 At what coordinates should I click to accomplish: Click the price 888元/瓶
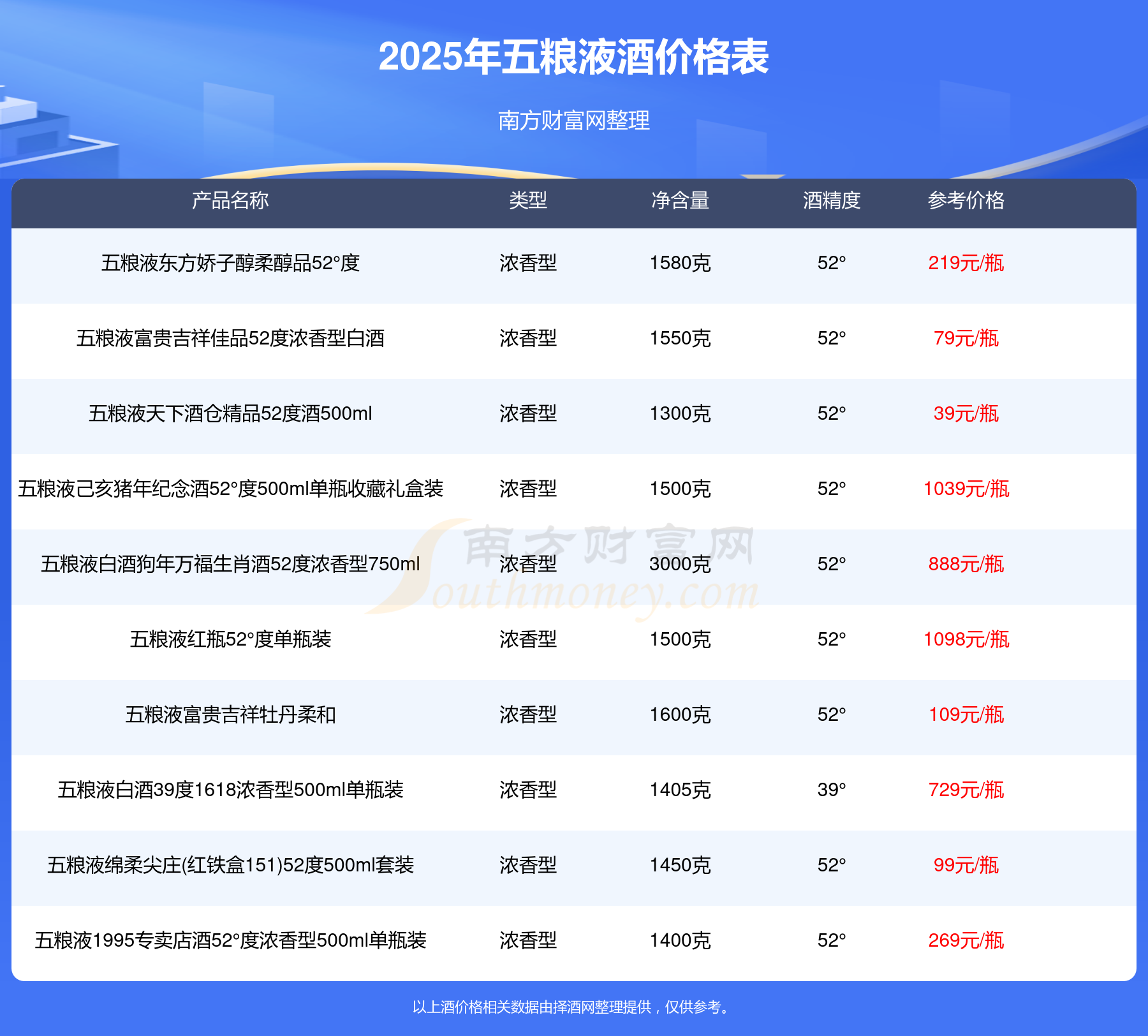tap(966, 564)
